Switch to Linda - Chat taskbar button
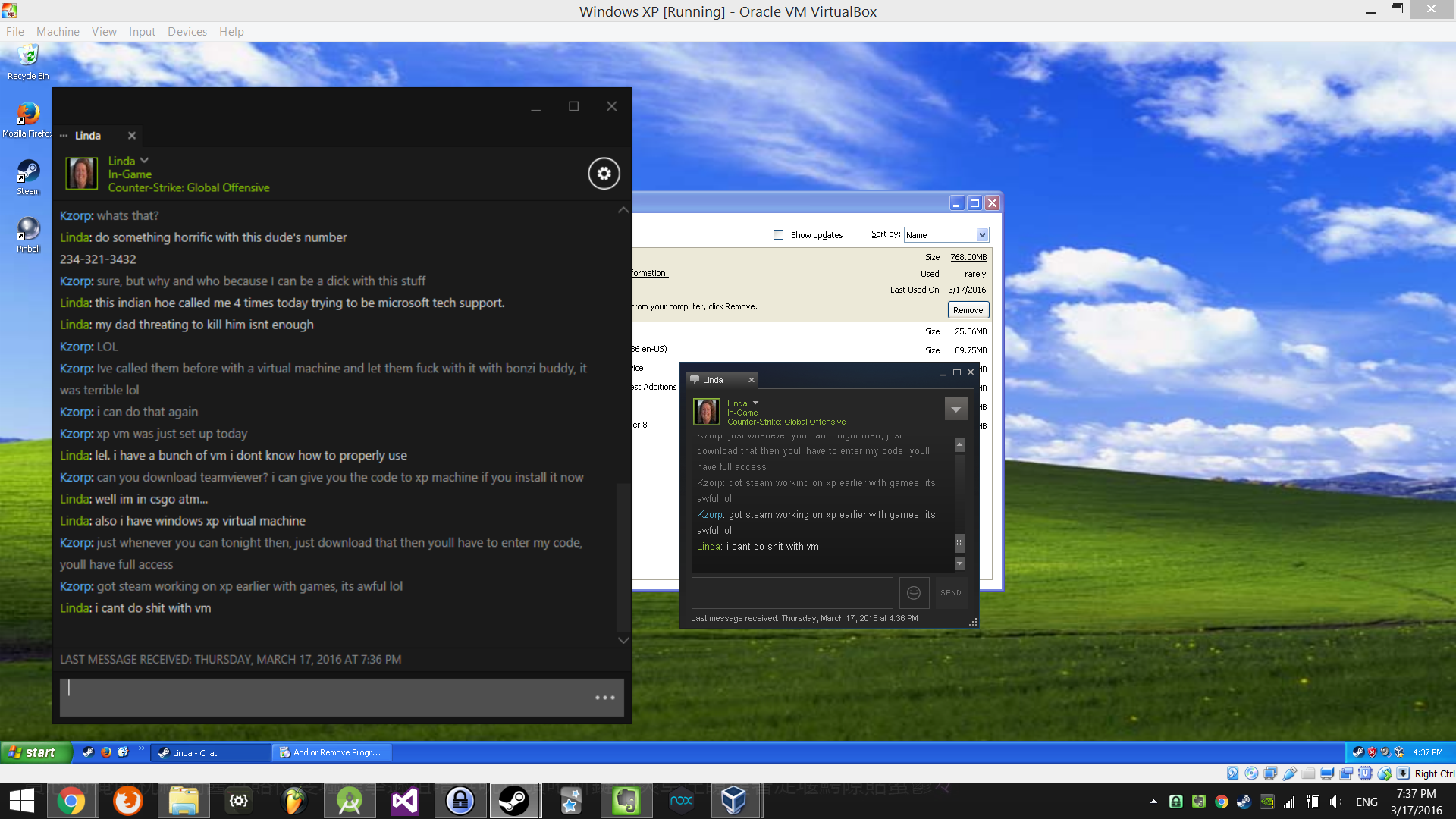Image resolution: width=1456 pixels, height=819 pixels. coord(210,752)
